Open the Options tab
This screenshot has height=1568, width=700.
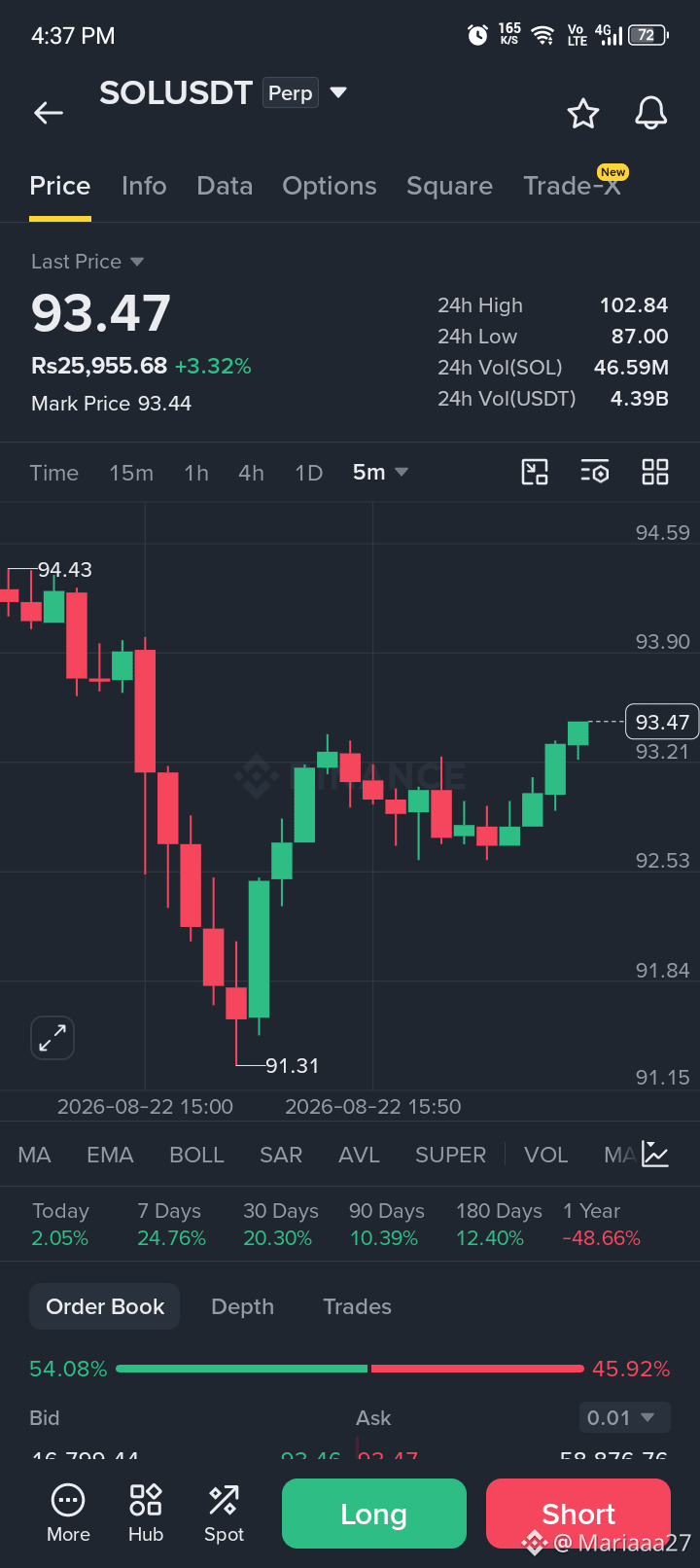pos(330,186)
